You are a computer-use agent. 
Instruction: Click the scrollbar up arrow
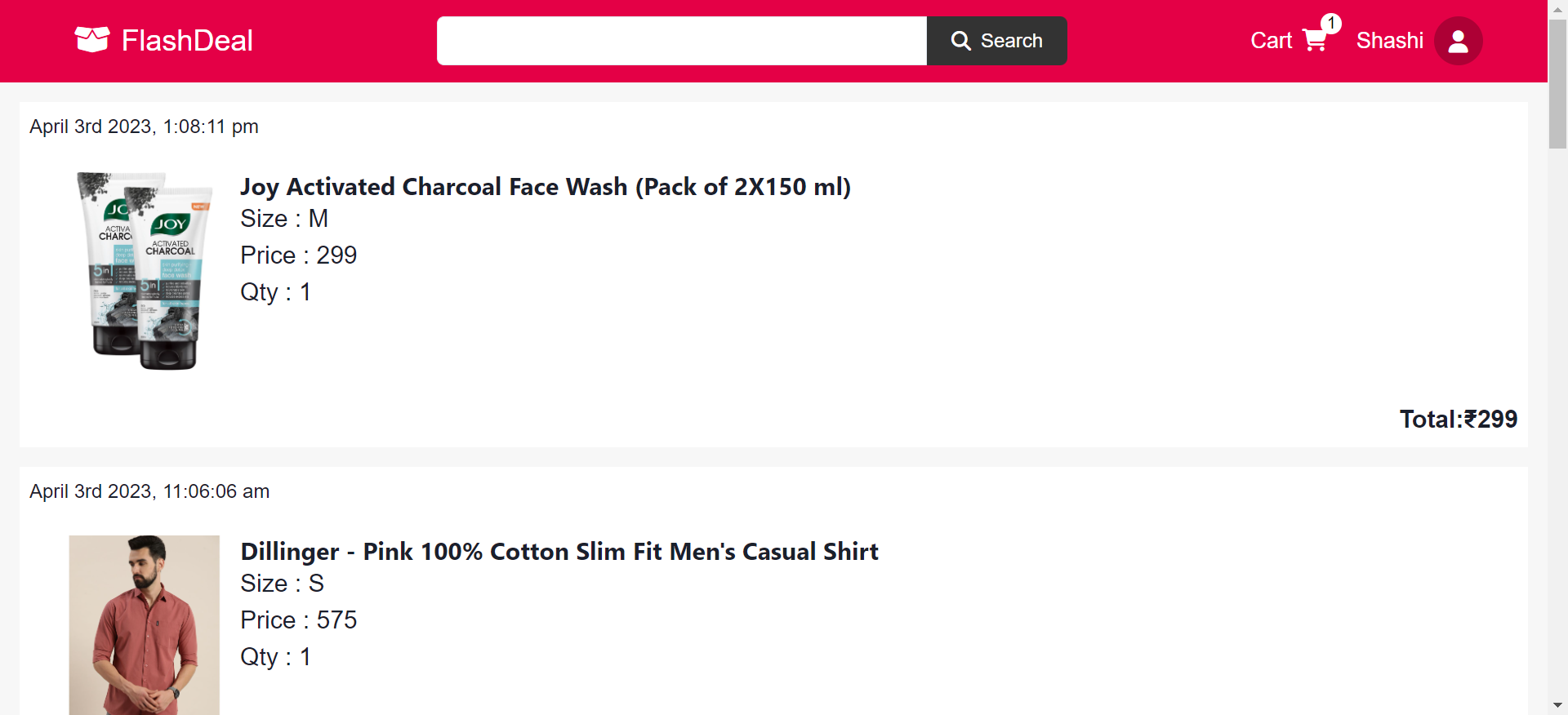click(x=1557, y=8)
